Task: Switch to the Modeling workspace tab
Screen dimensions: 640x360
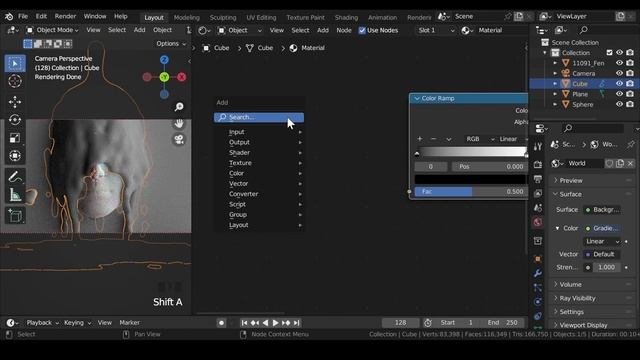Action: pyautogui.click(x=187, y=18)
